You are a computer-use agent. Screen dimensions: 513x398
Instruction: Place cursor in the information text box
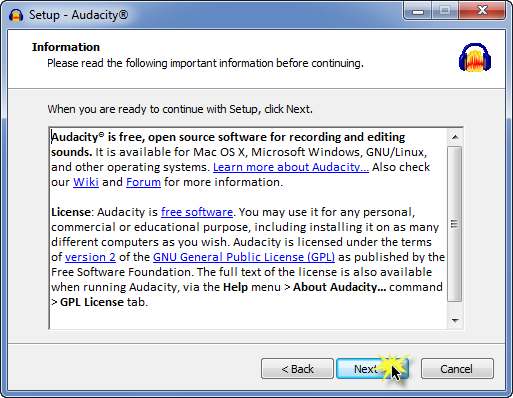click(x=248, y=228)
